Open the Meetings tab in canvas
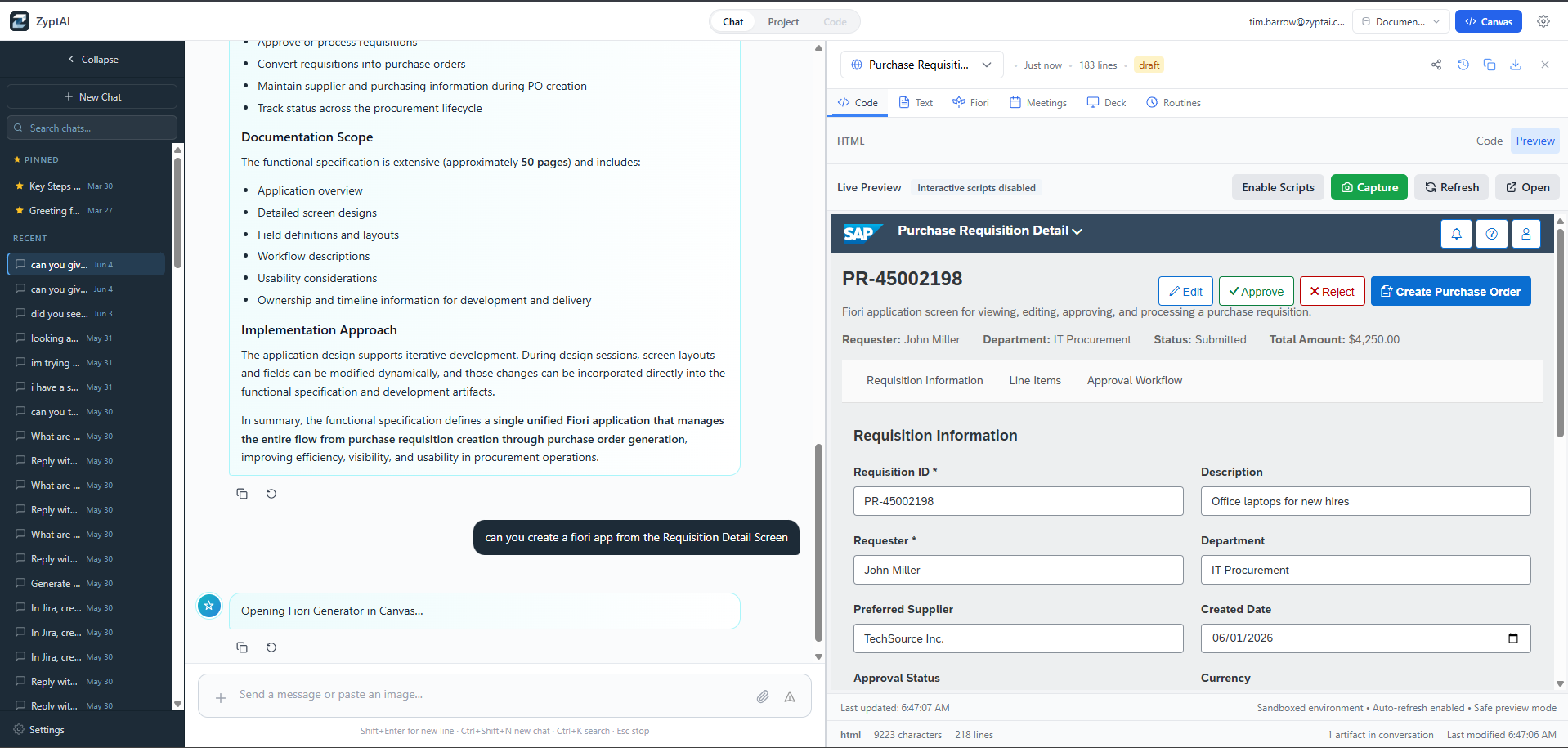 (1038, 103)
